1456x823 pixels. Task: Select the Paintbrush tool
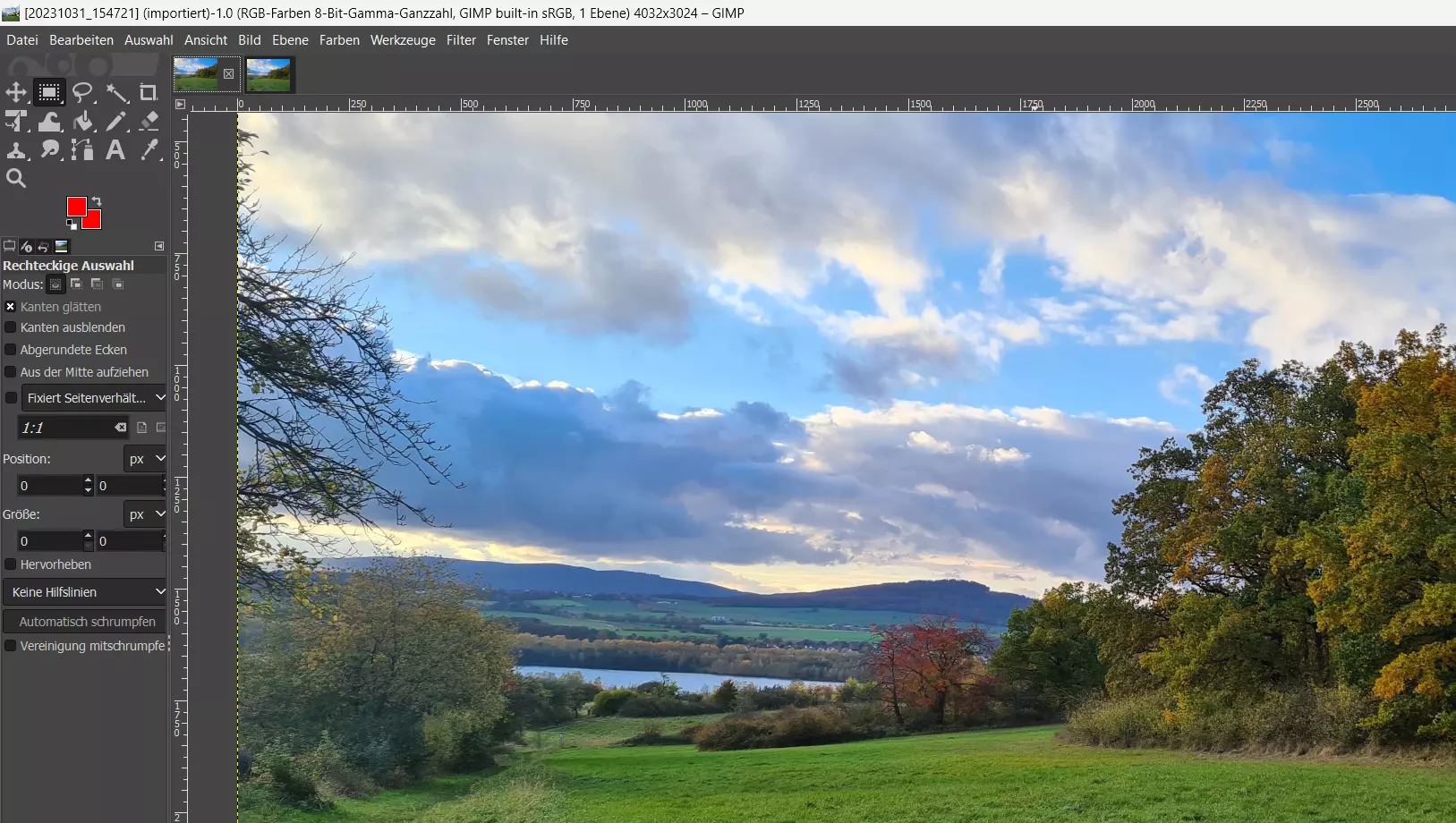[x=116, y=122]
